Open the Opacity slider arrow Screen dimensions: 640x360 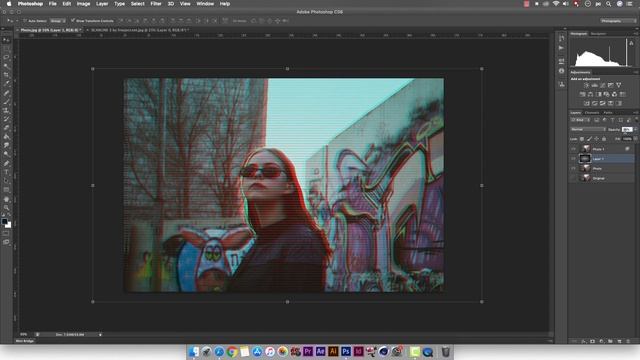tap(635, 129)
